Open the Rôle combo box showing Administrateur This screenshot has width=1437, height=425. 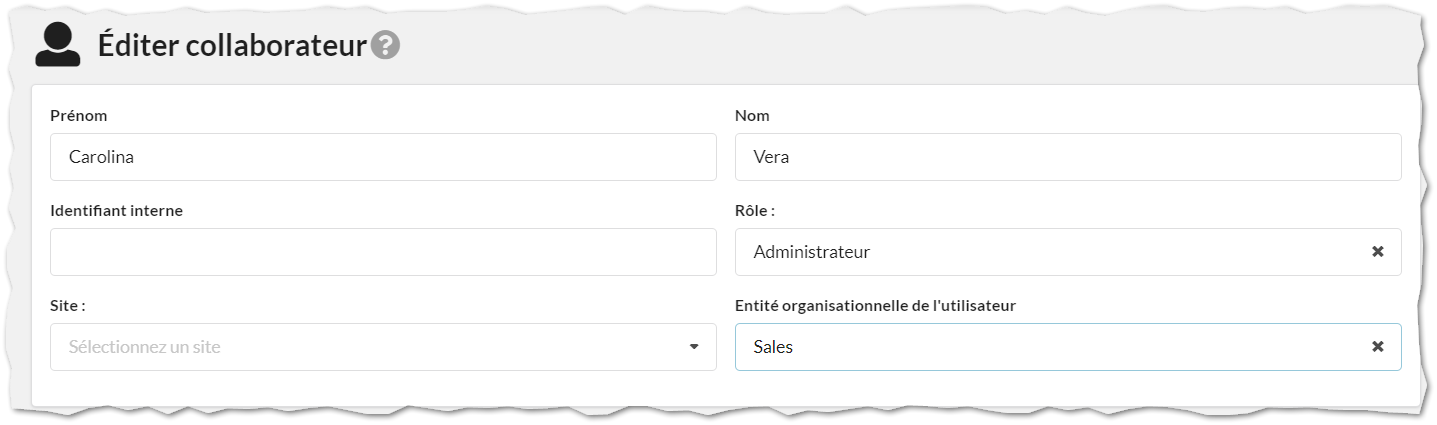(1068, 252)
